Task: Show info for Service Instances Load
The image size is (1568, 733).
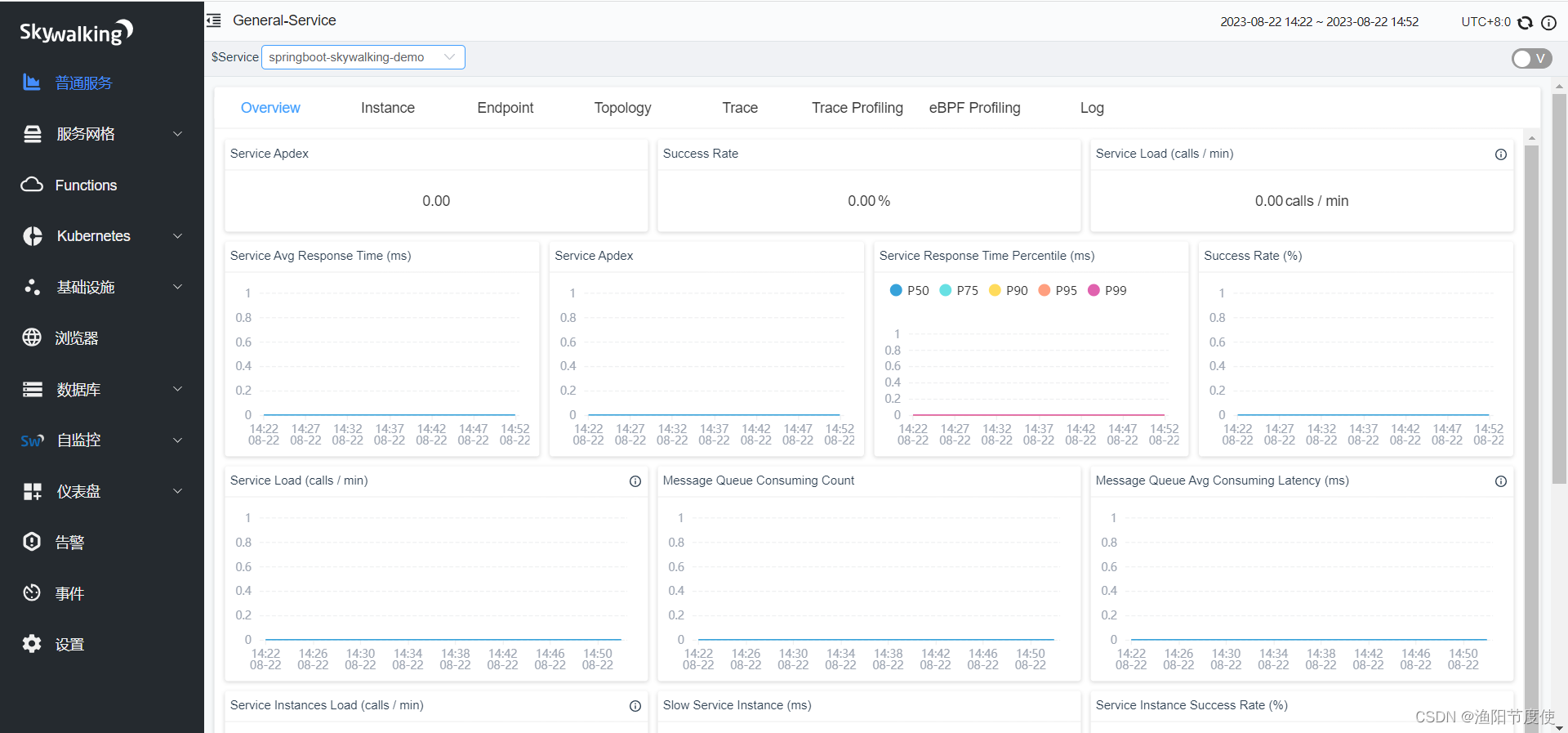Action: [635, 706]
